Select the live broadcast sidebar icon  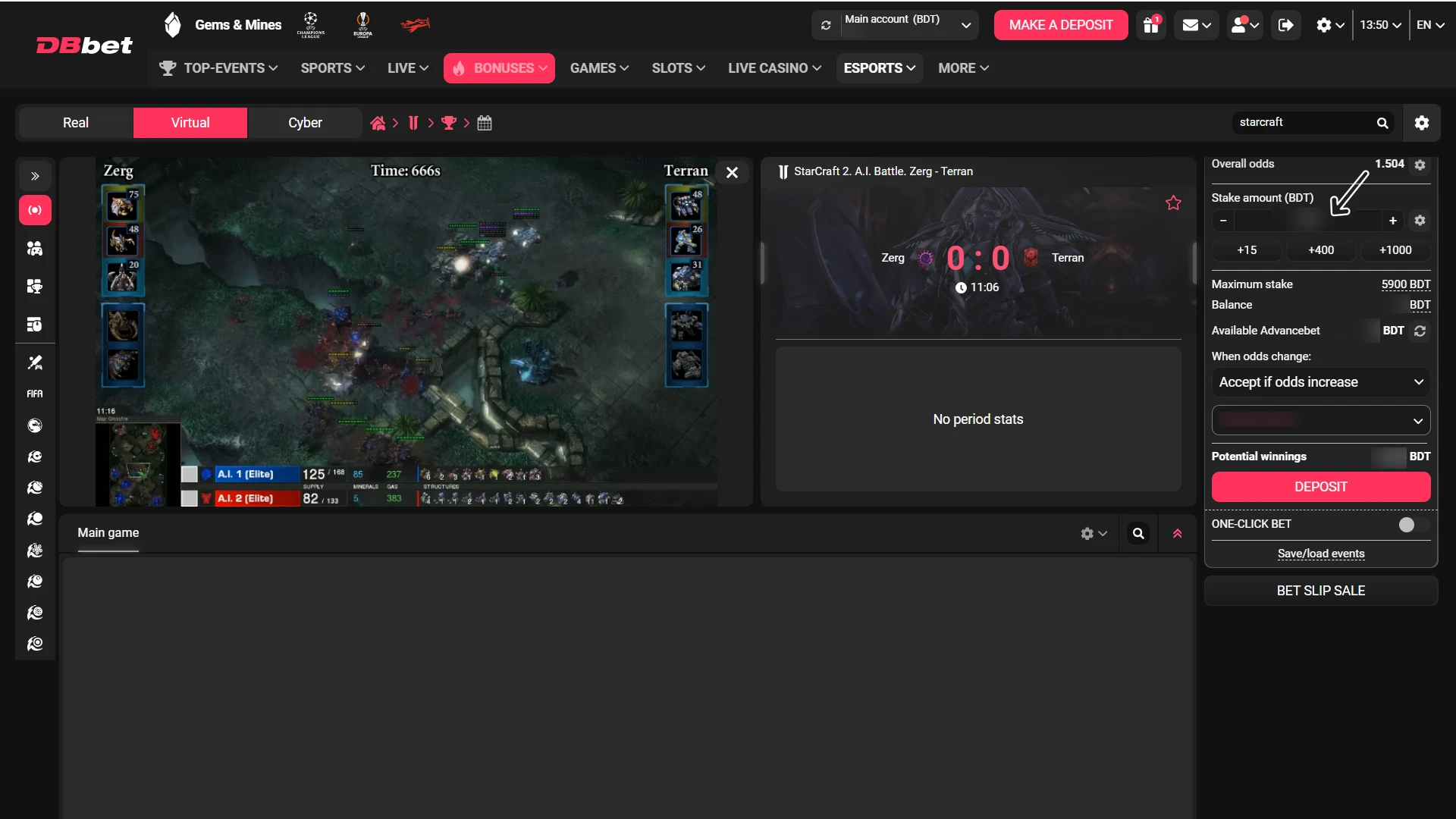tap(35, 210)
